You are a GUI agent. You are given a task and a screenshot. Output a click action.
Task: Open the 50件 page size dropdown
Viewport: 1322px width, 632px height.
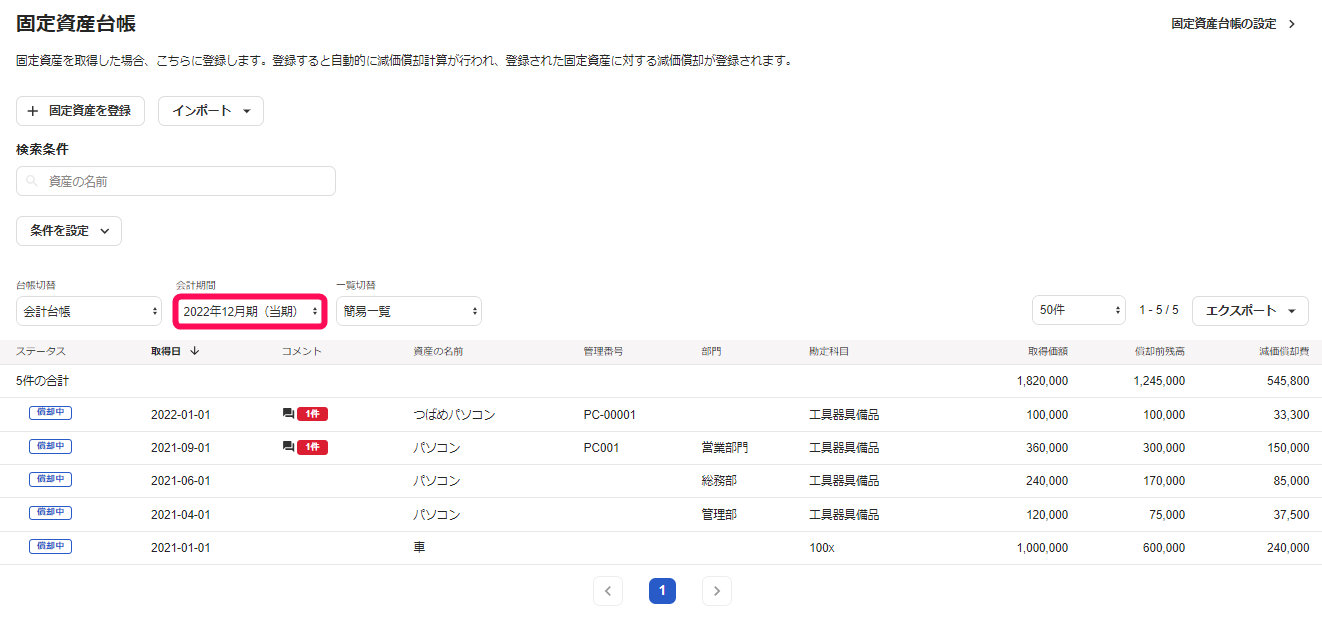(1079, 311)
